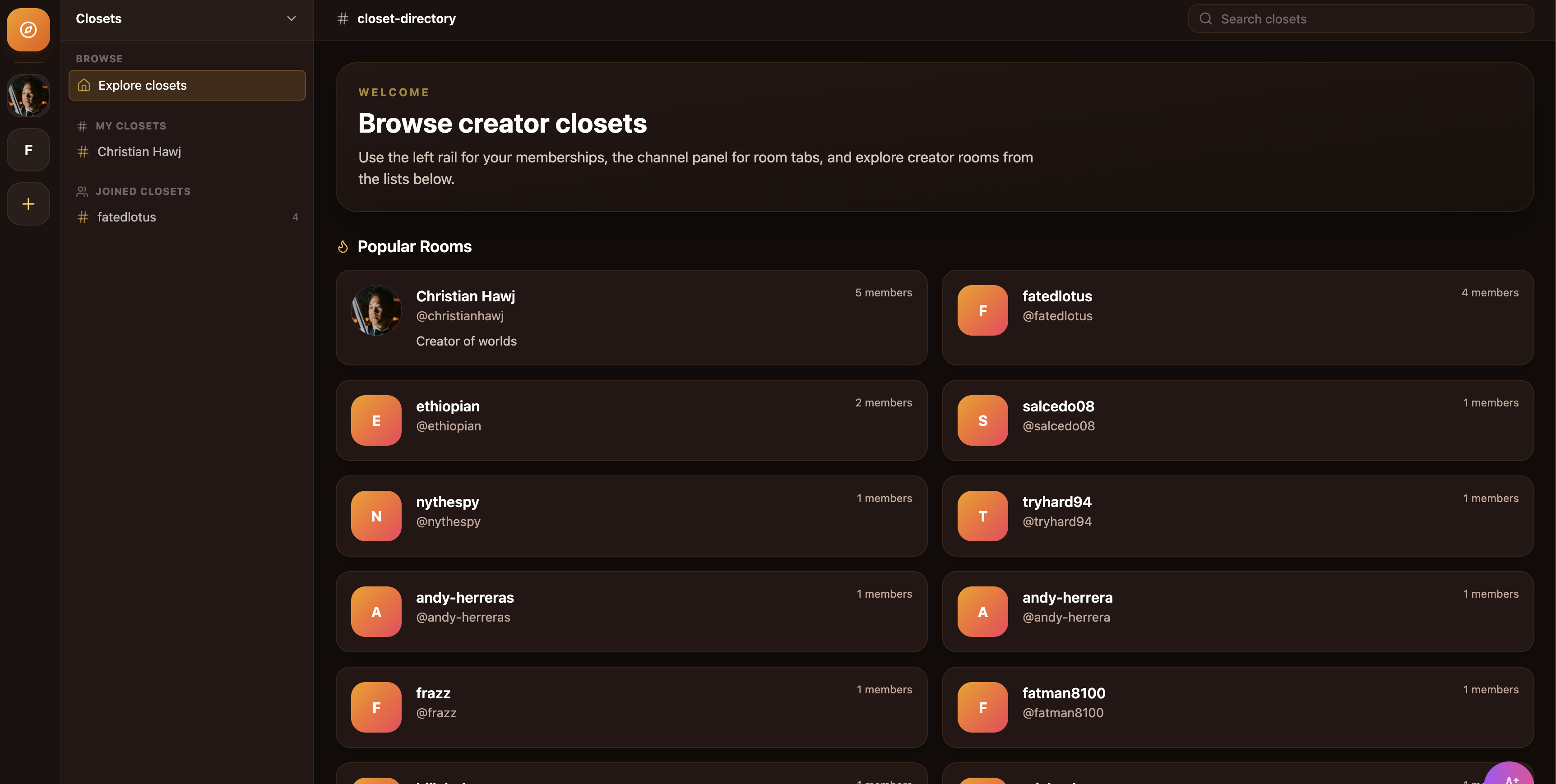Viewport: 1556px width, 784px height.
Task: Open the fatedlotus room card
Action: 1238,318
